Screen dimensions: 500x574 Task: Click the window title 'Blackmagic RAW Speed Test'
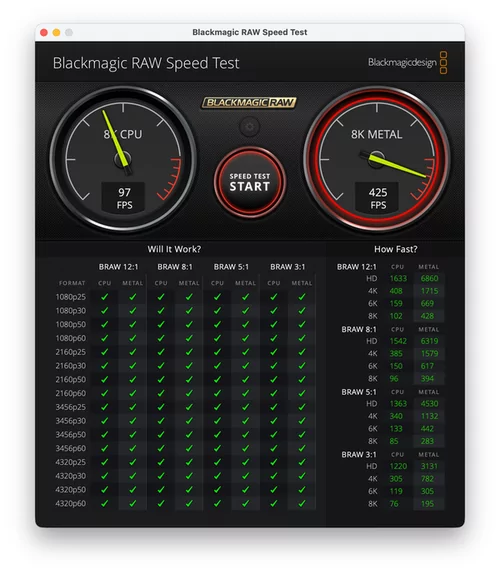[x=250, y=32]
